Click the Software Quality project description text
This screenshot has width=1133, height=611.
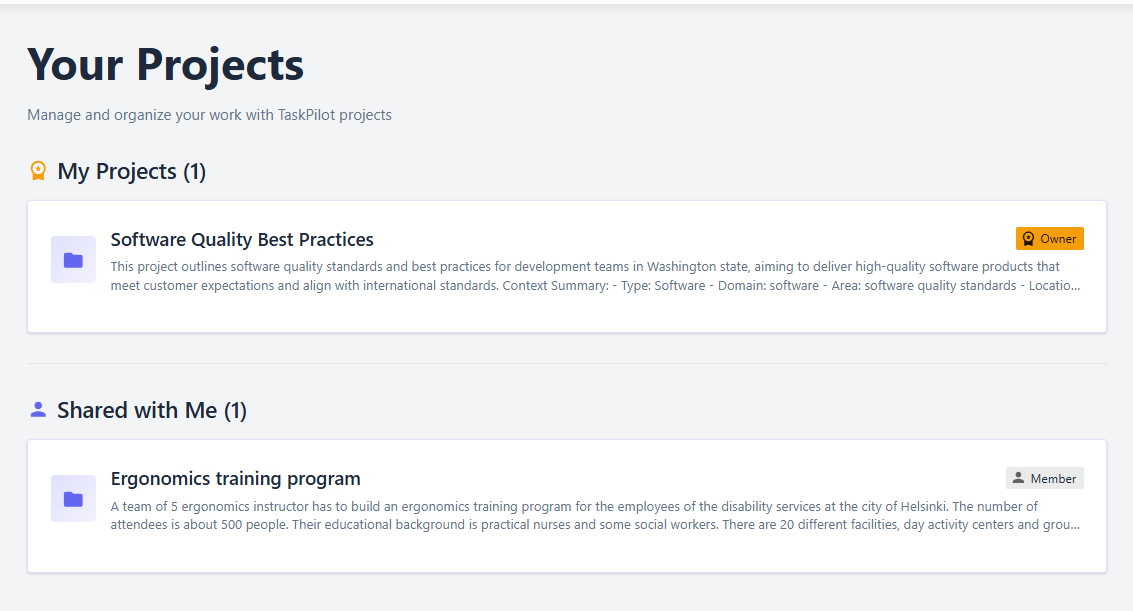595,276
